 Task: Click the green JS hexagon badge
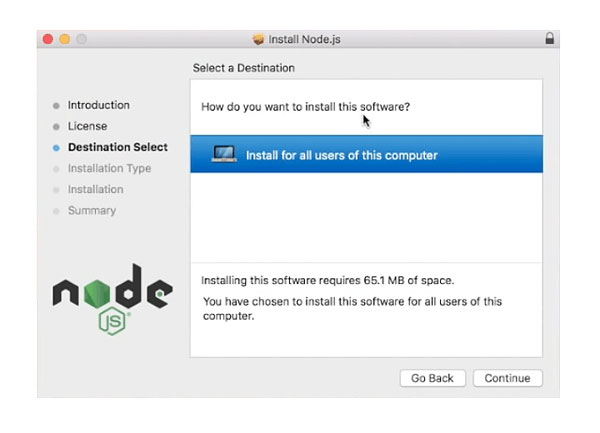(x=112, y=320)
